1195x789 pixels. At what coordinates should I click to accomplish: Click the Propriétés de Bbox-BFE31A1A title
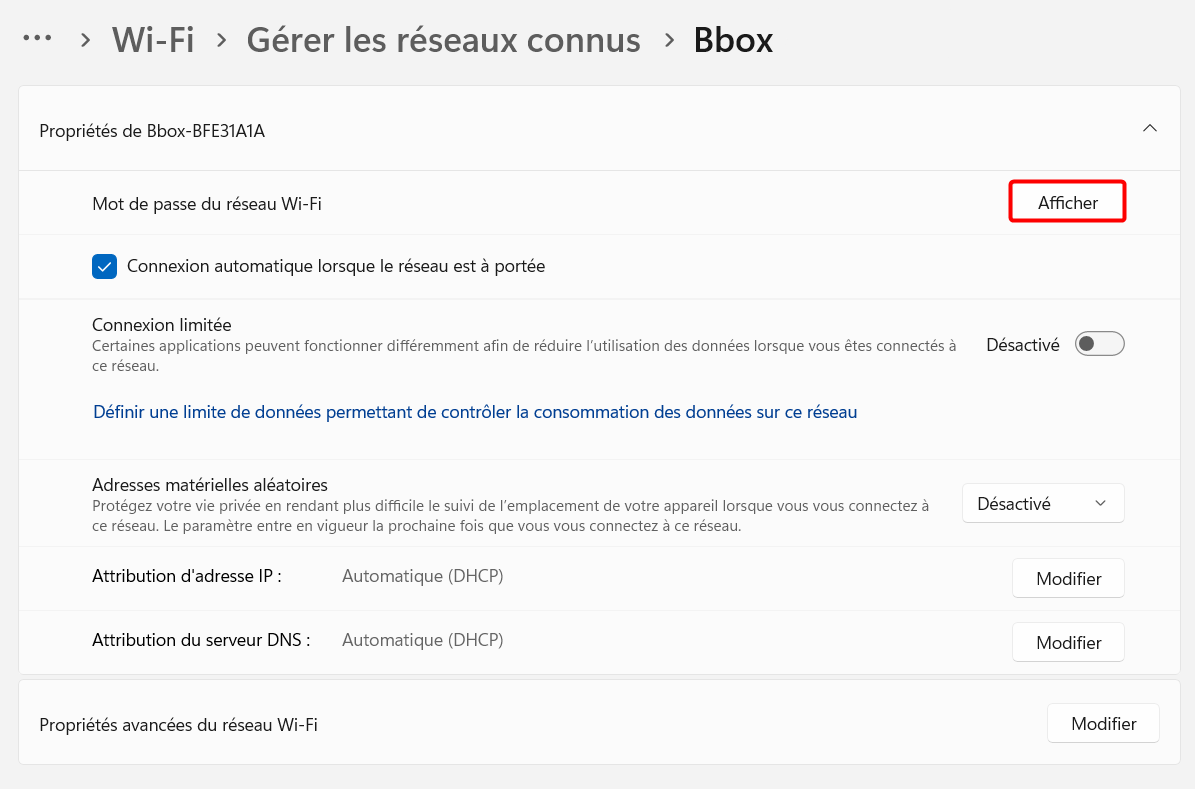pyautogui.click(x=152, y=131)
